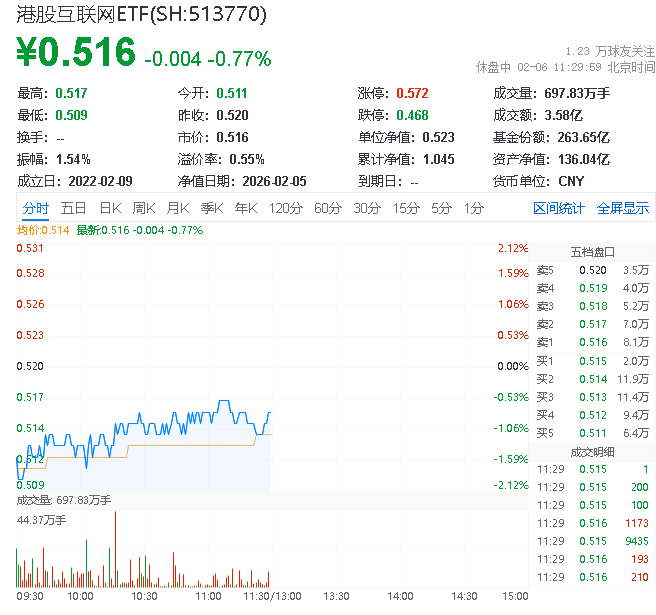Click 全屏显示 to view fullscreen
The width and height of the screenshot is (656, 615).
point(622,208)
